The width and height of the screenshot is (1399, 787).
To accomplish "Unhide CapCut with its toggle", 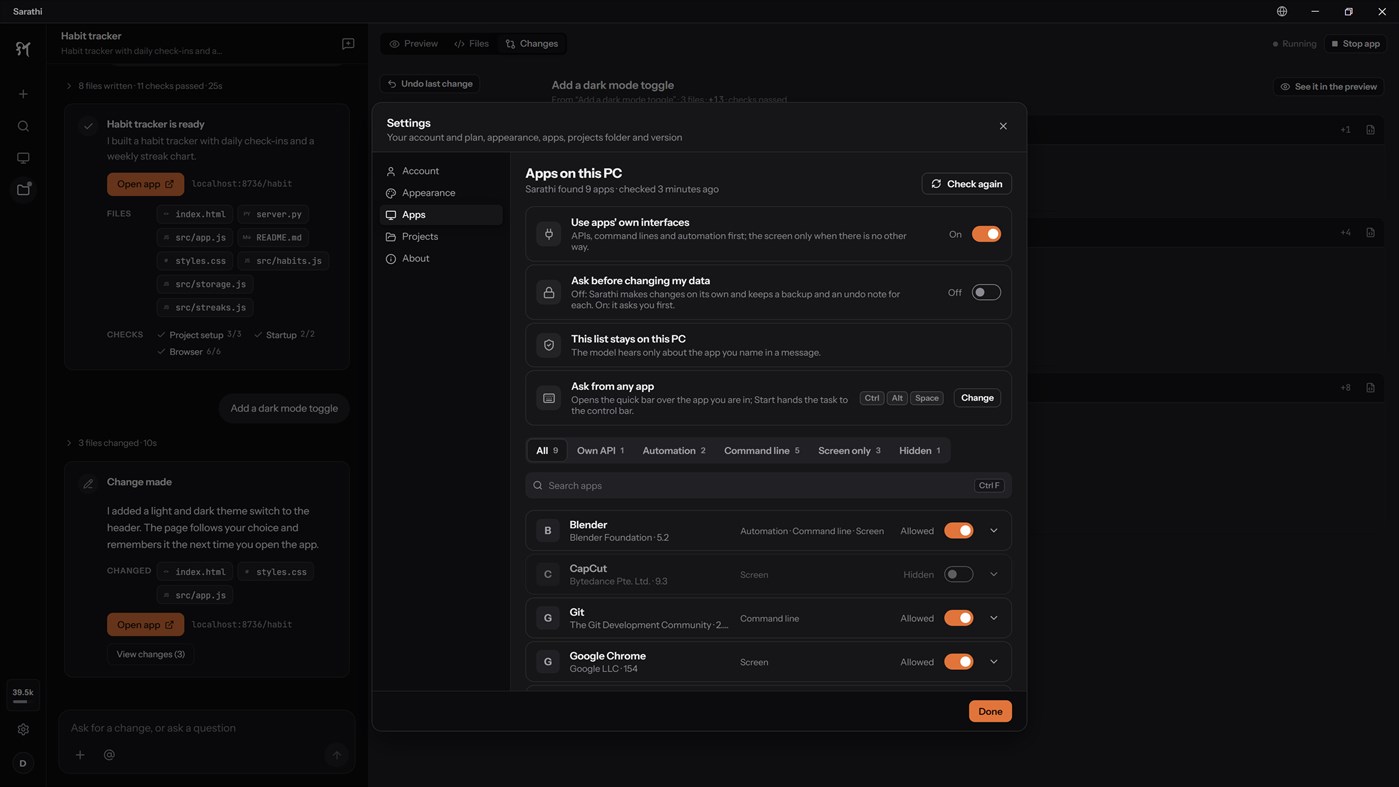I will click(x=958, y=575).
